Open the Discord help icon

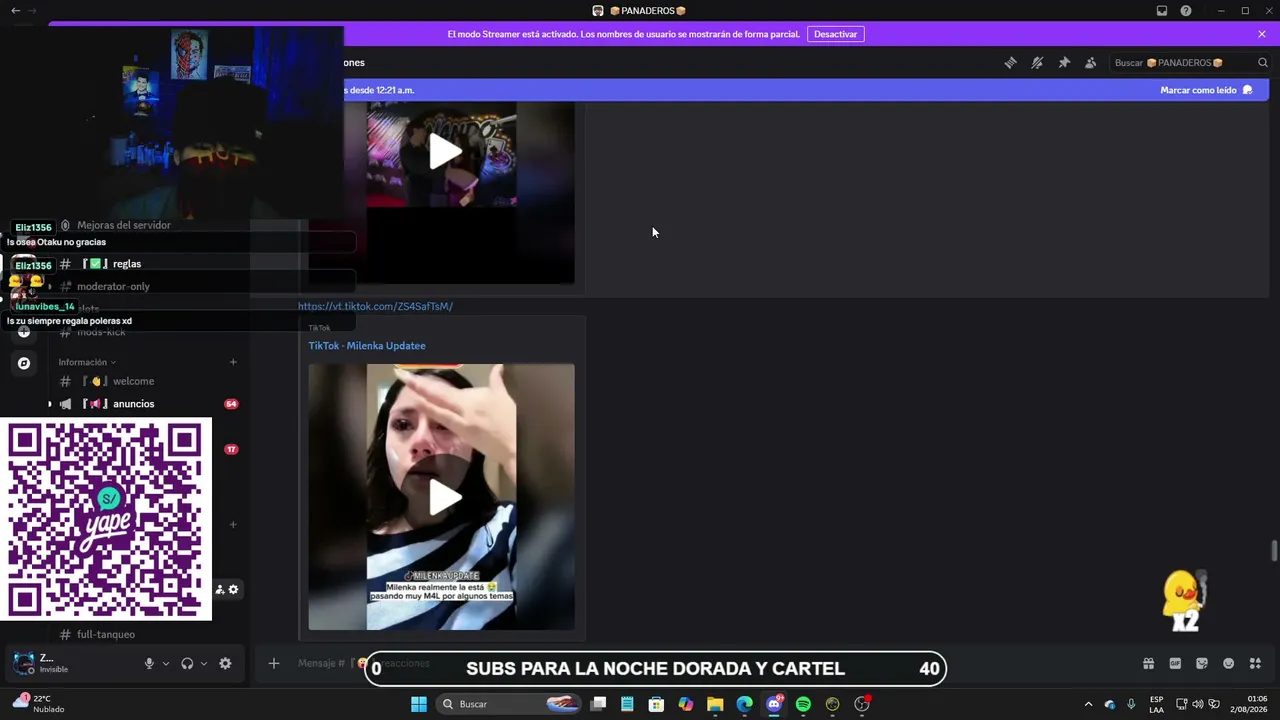1186,11
